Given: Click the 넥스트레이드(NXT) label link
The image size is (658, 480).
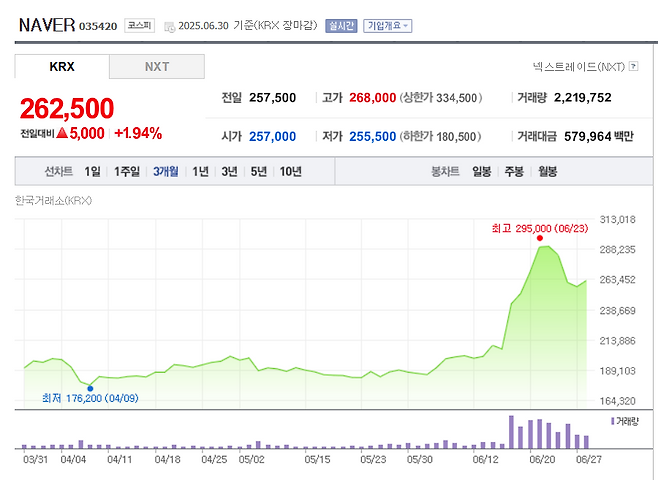Looking at the screenshot, I should [x=579, y=66].
